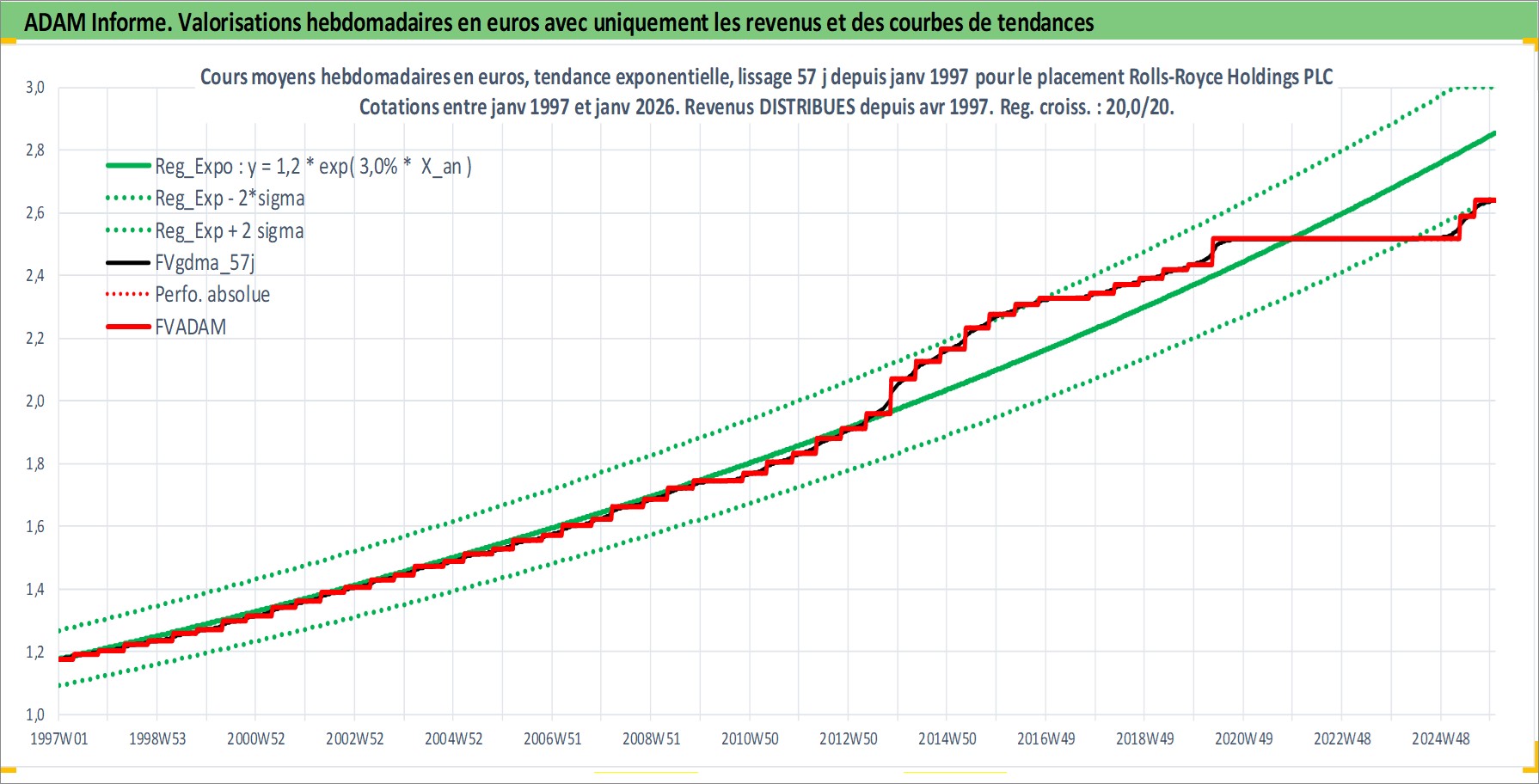Screen dimensions: 1539x784
Task: Click x-axis label '2010W50'
Action: coord(750,739)
